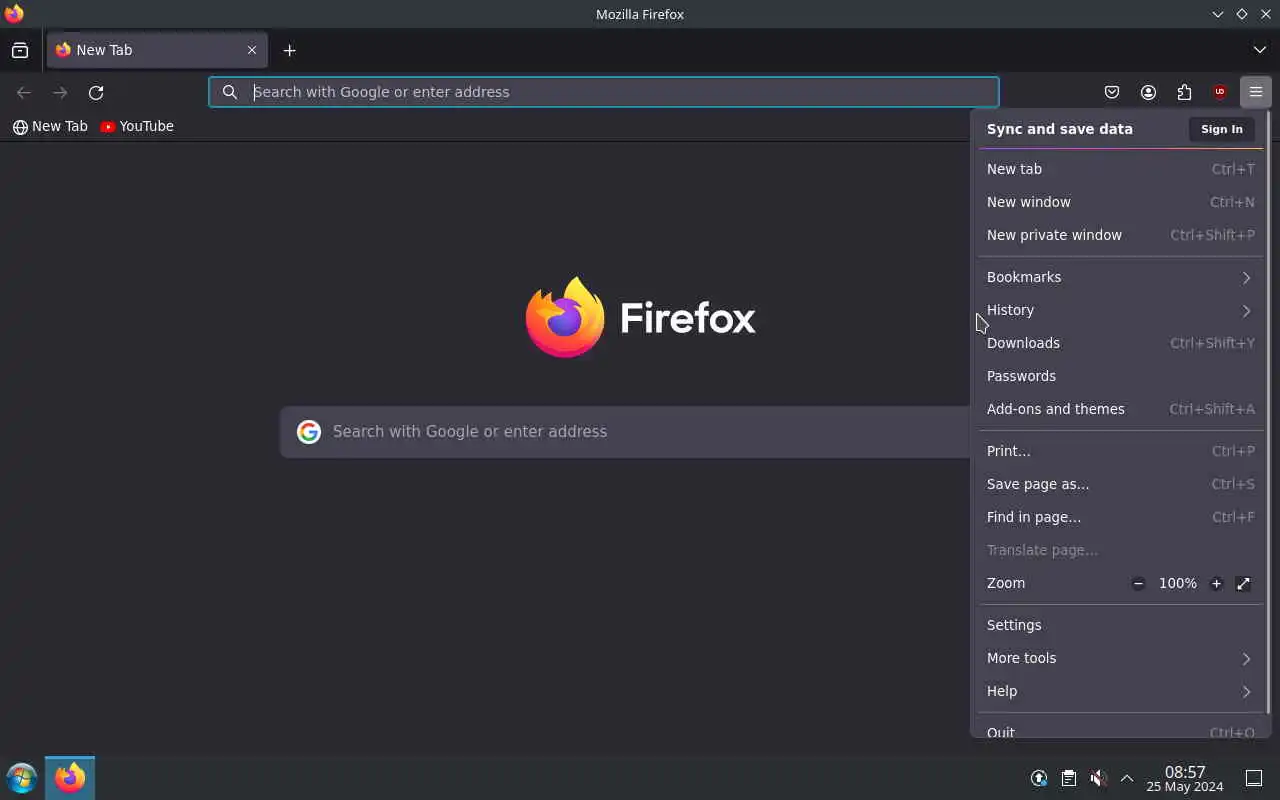
Task: Focus the address bar search field
Action: point(604,92)
